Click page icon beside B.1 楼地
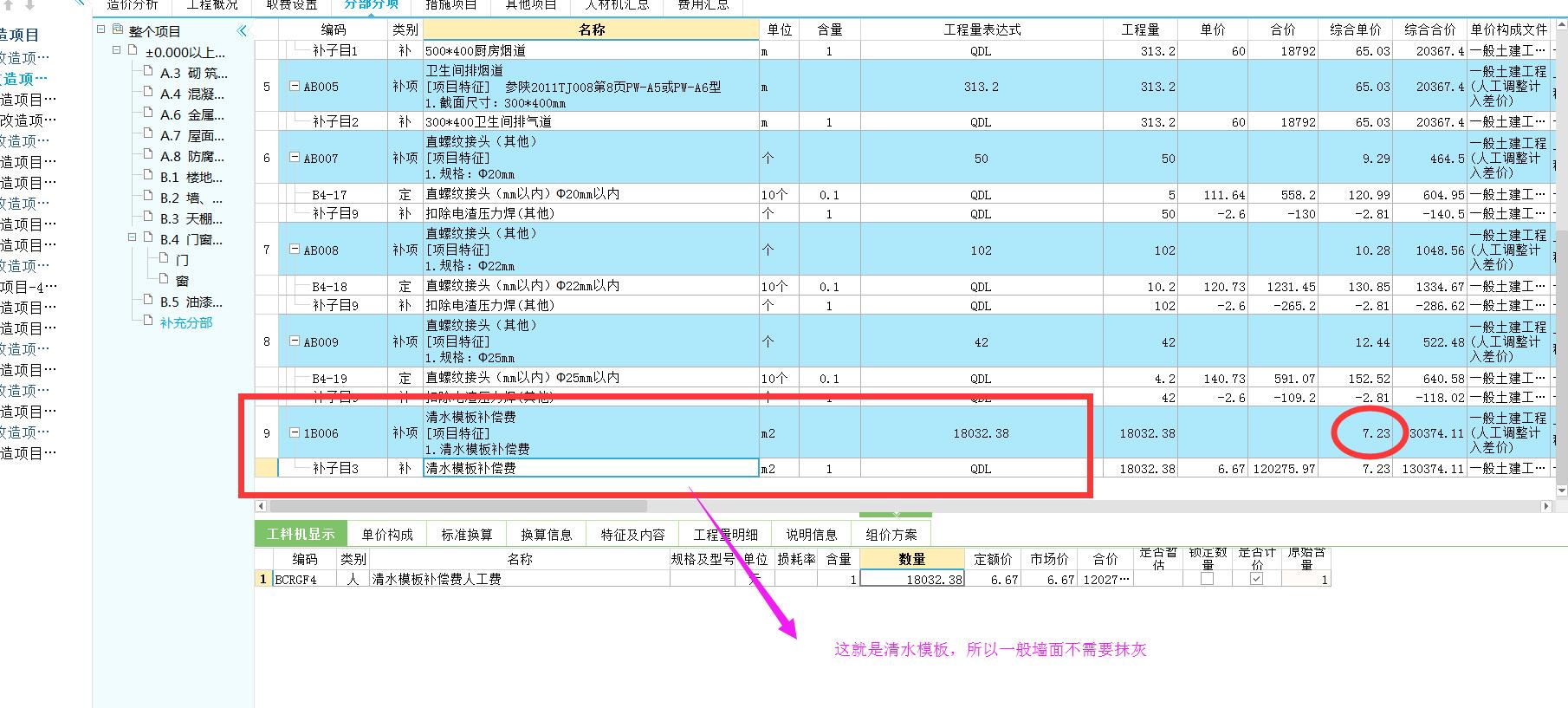 148,176
